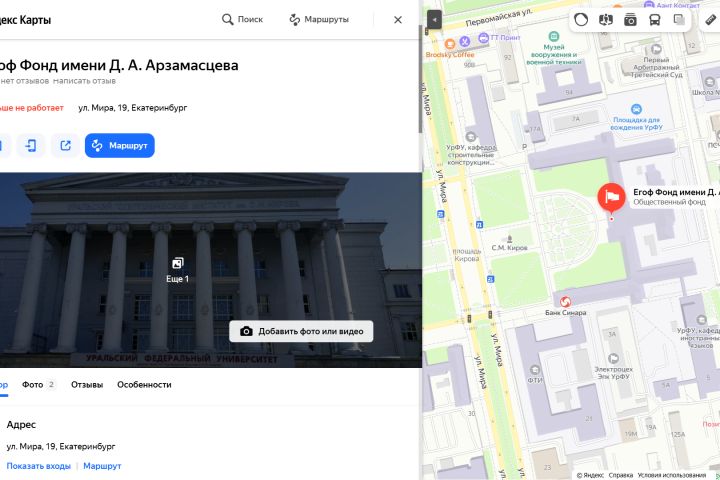720x480 pixels.
Task: Click the Первомайская ул. street label
Action: click(x=499, y=17)
